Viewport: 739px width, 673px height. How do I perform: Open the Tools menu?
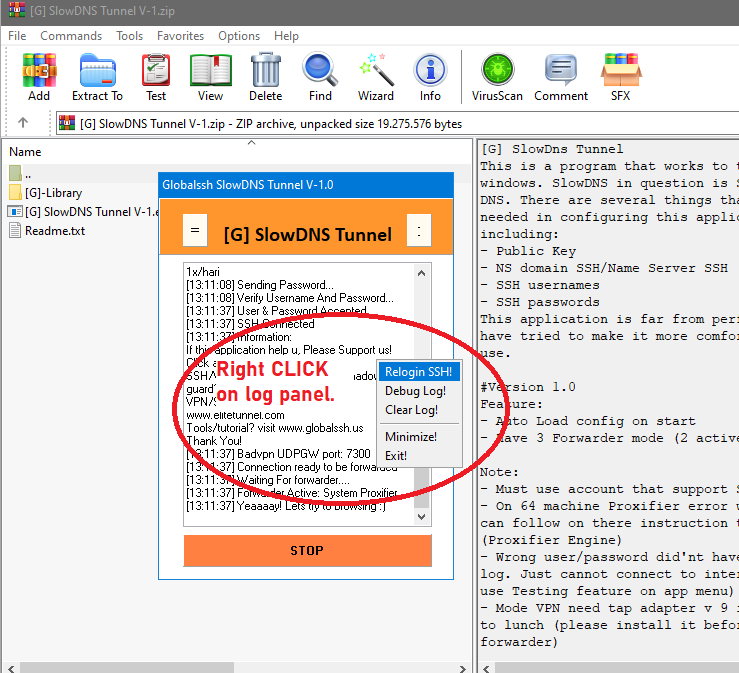pos(129,36)
